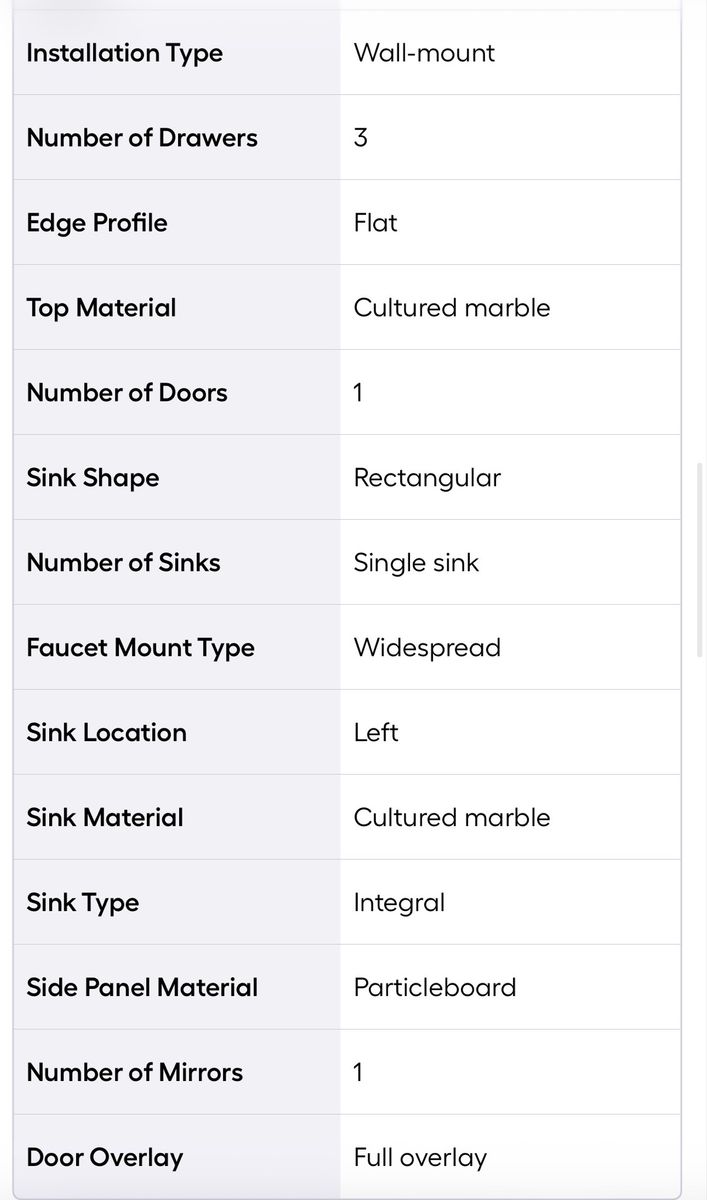Viewport: 707px width, 1200px height.
Task: Select the Top Material label
Action: click(x=101, y=308)
